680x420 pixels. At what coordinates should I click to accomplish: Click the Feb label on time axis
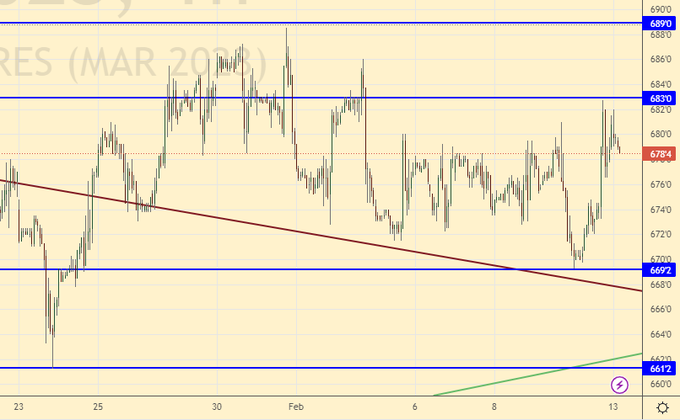[294, 407]
